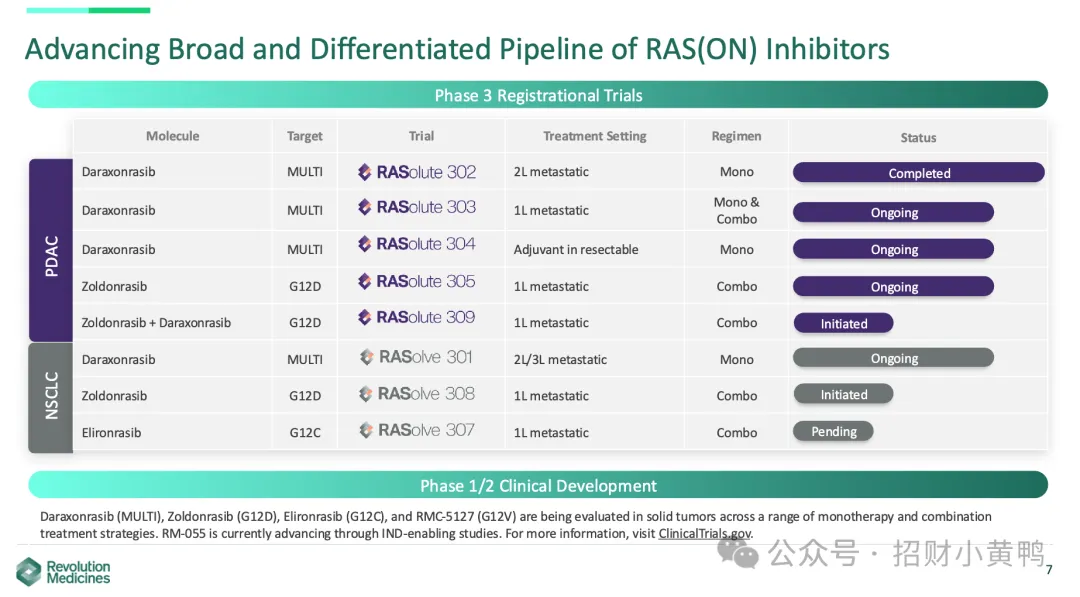This screenshot has height=597, width=1080.
Task: Click the RASolute 303 trial logo icon
Action: [x=365, y=207]
